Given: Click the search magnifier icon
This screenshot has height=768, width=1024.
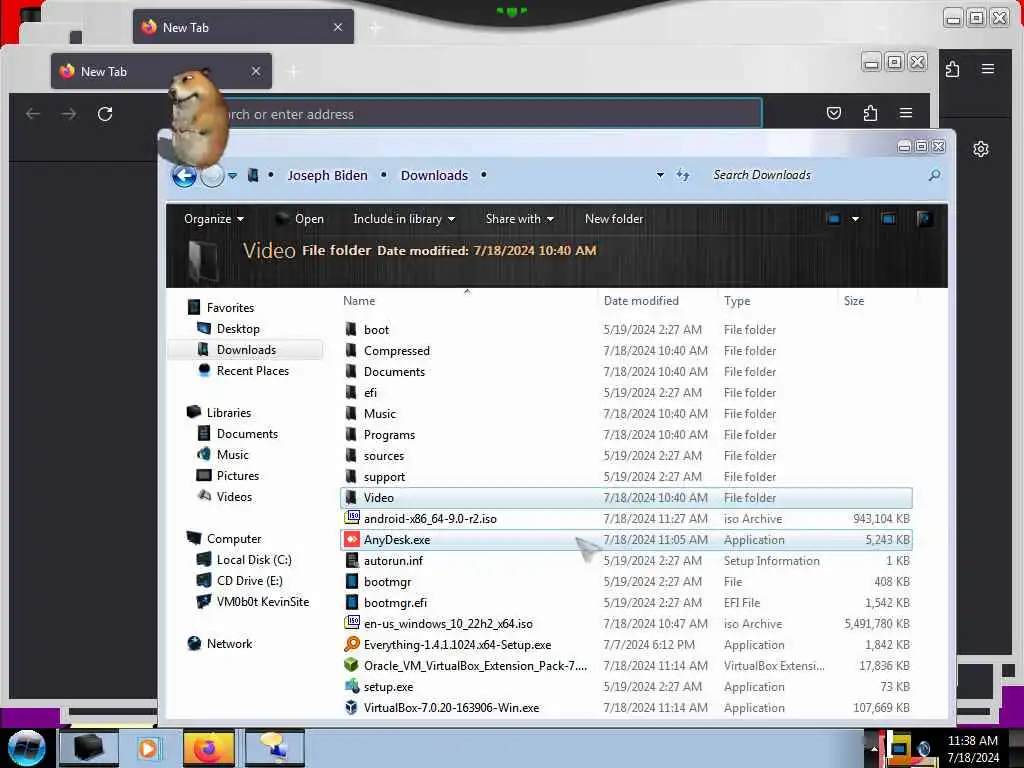Looking at the screenshot, I should 935,175.
